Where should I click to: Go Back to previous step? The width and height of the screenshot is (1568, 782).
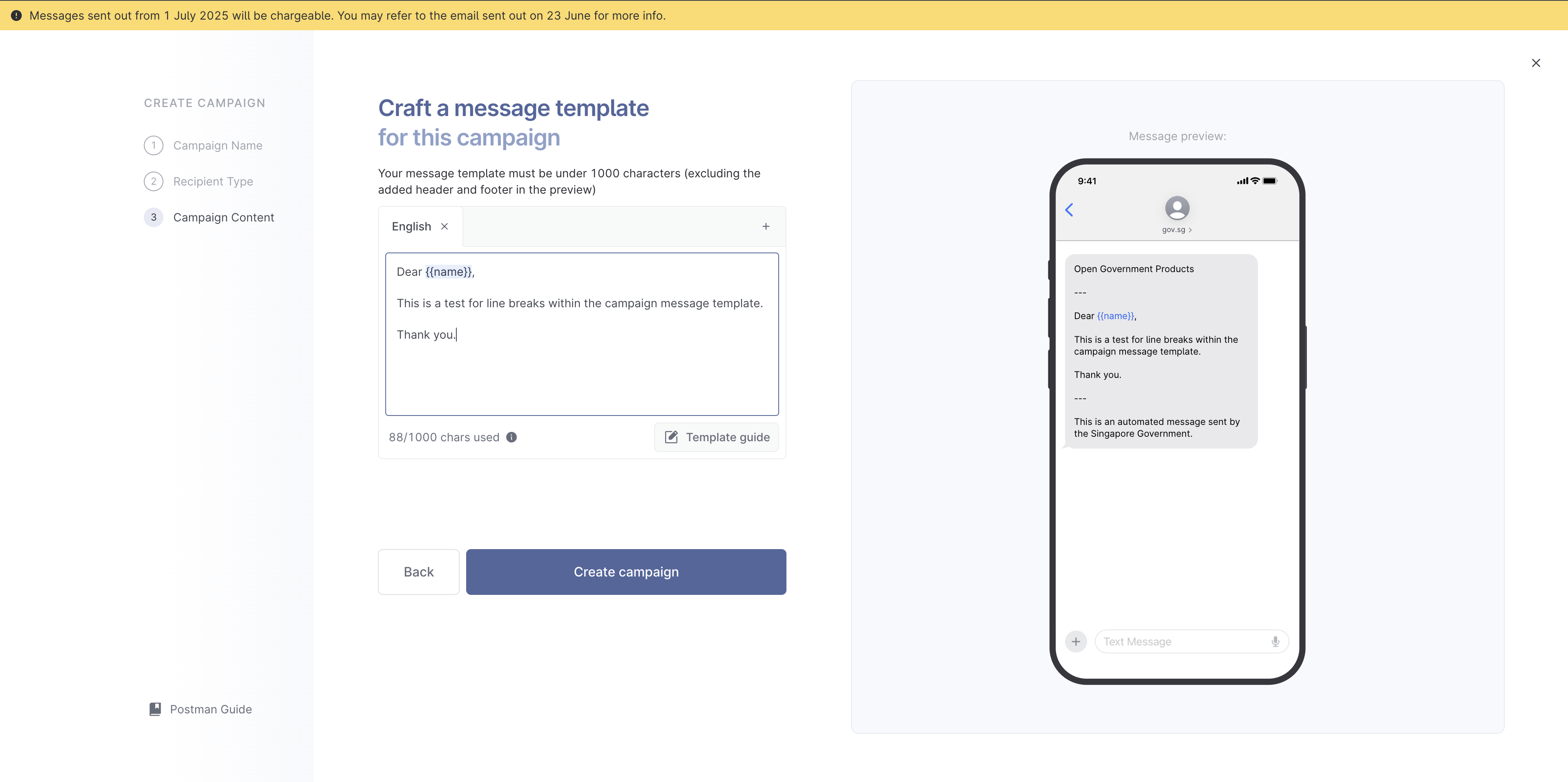(x=418, y=572)
